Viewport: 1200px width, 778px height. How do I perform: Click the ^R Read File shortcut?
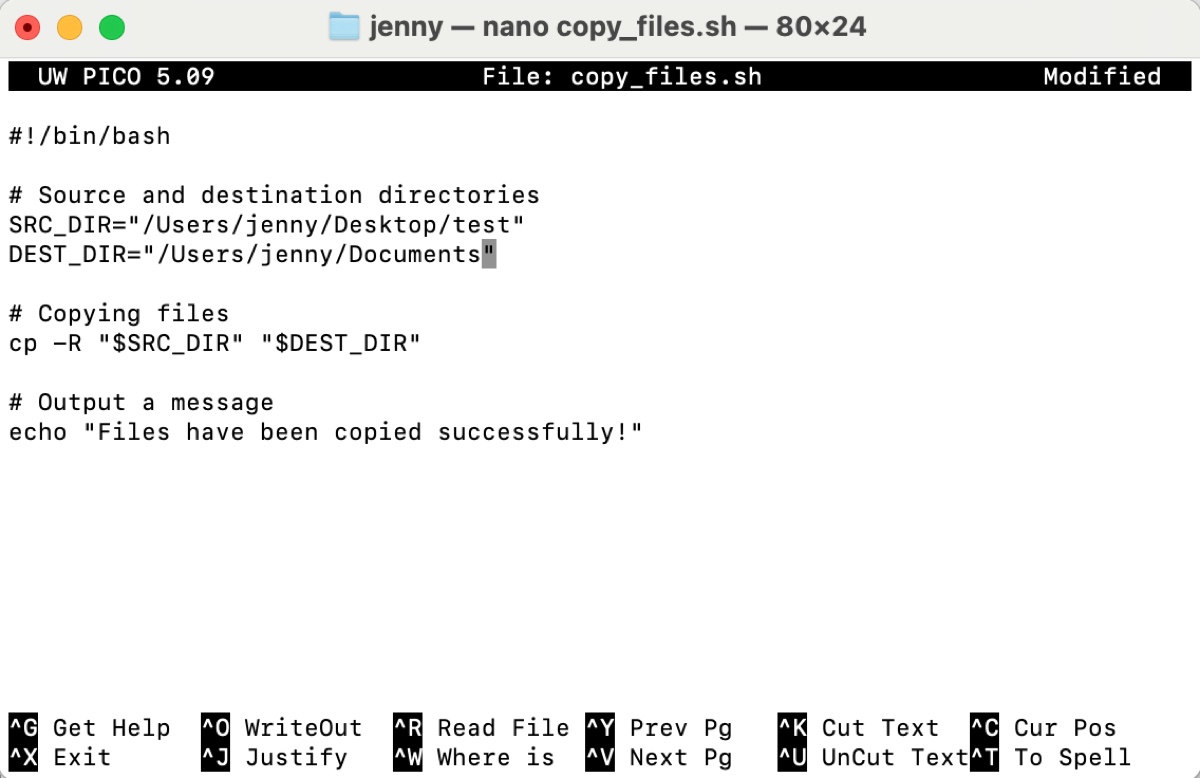(481, 728)
